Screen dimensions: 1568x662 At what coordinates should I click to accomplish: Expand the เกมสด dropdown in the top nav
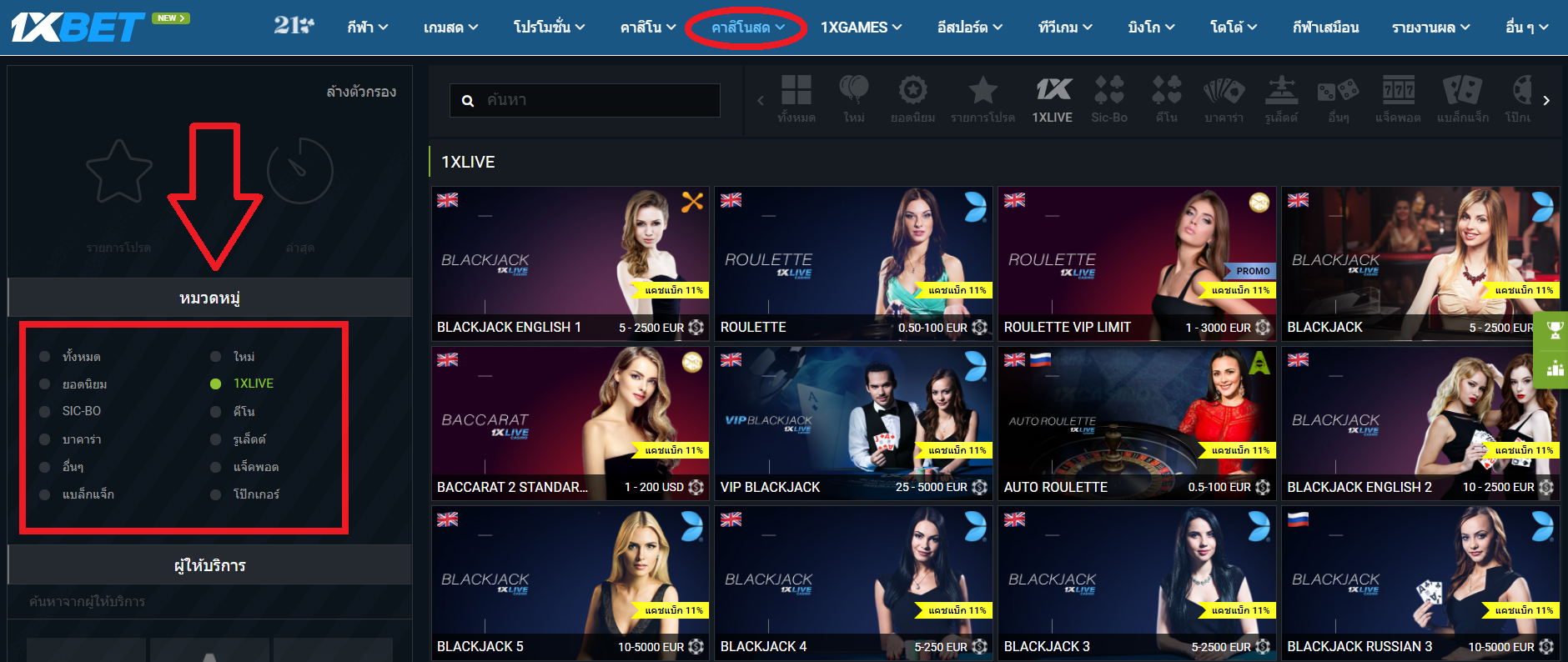coord(450,28)
